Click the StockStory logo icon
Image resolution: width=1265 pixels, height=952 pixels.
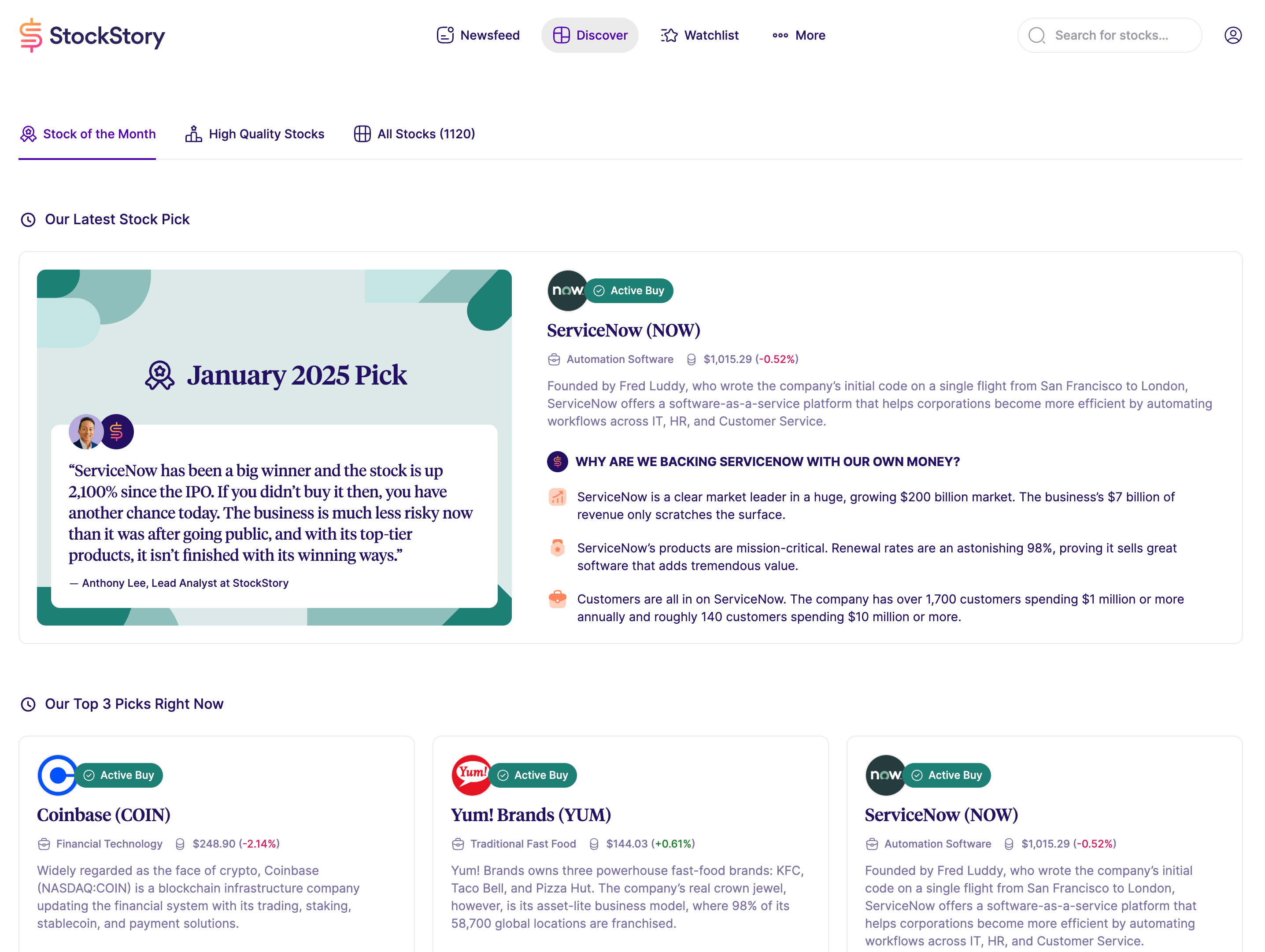(x=31, y=35)
